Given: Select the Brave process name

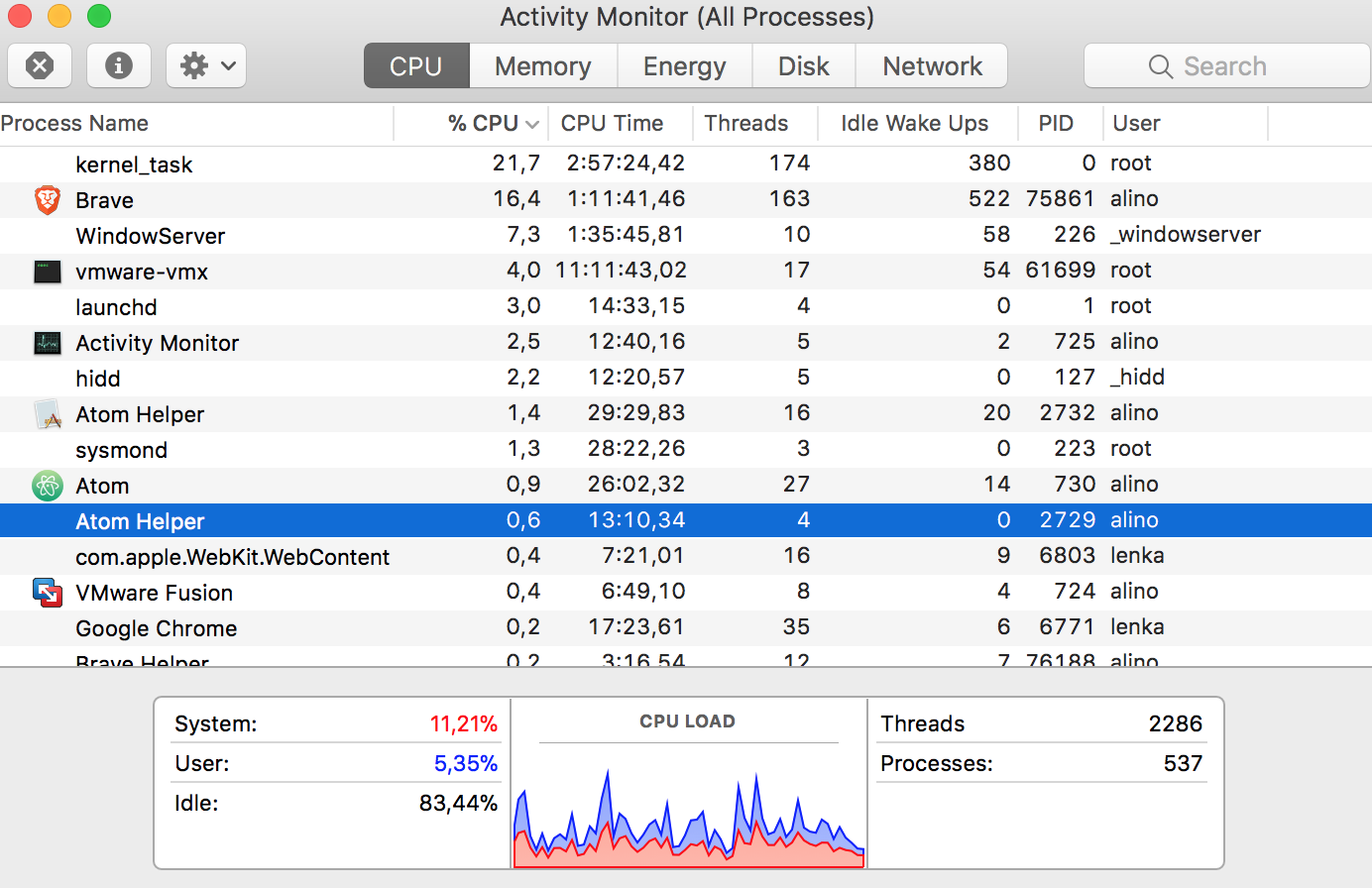Looking at the screenshot, I should pyautogui.click(x=104, y=200).
